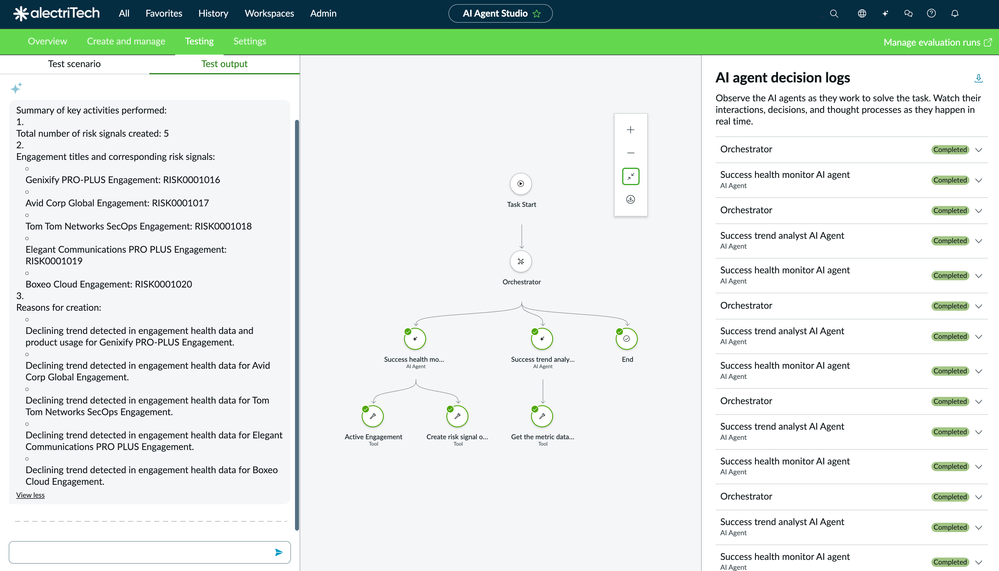Click text 'Boxeo Cloud Engagement: RISK0001020'
The height and width of the screenshot is (571, 999).
click(x=109, y=284)
